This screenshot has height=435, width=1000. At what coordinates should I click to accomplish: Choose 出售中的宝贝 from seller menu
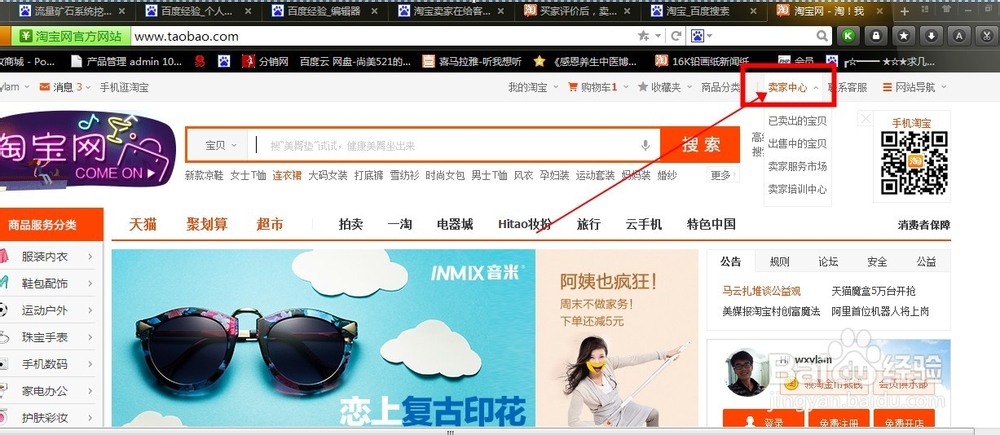(797, 144)
